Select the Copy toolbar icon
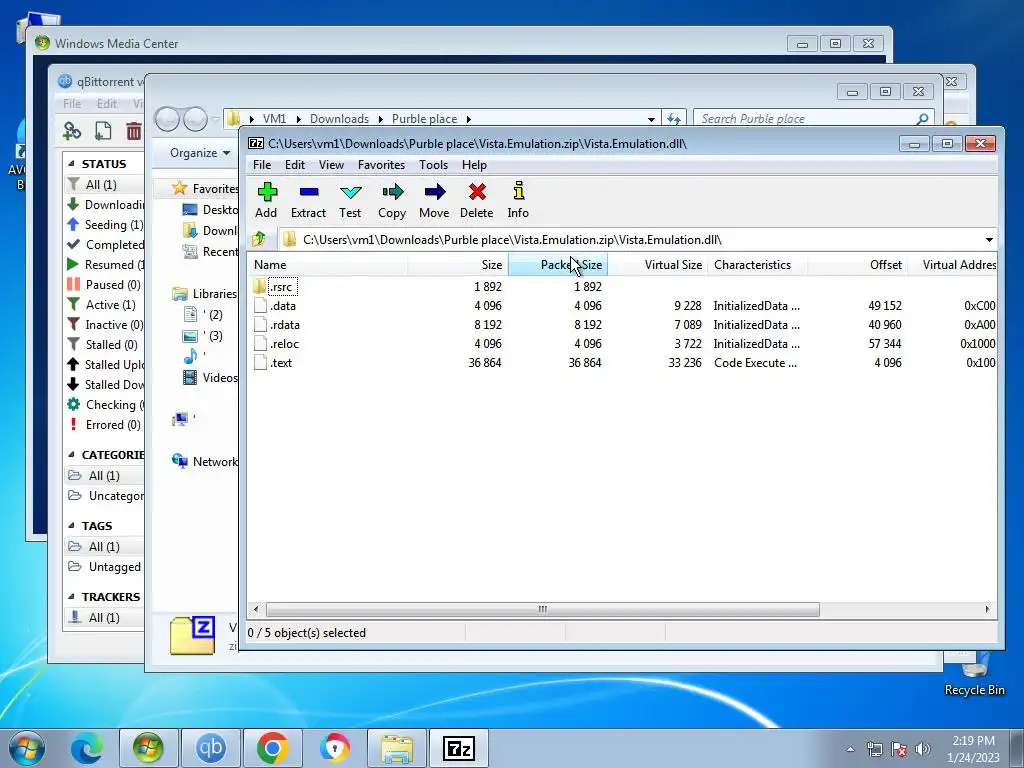This screenshot has height=768, width=1024. 392,192
